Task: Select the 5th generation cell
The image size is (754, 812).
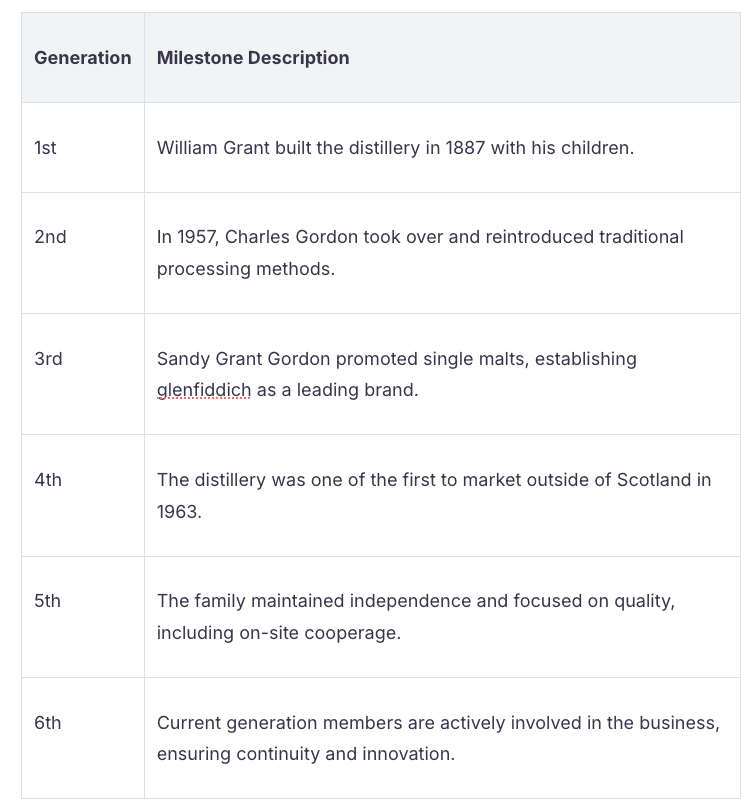Action: pyautogui.click(x=48, y=601)
